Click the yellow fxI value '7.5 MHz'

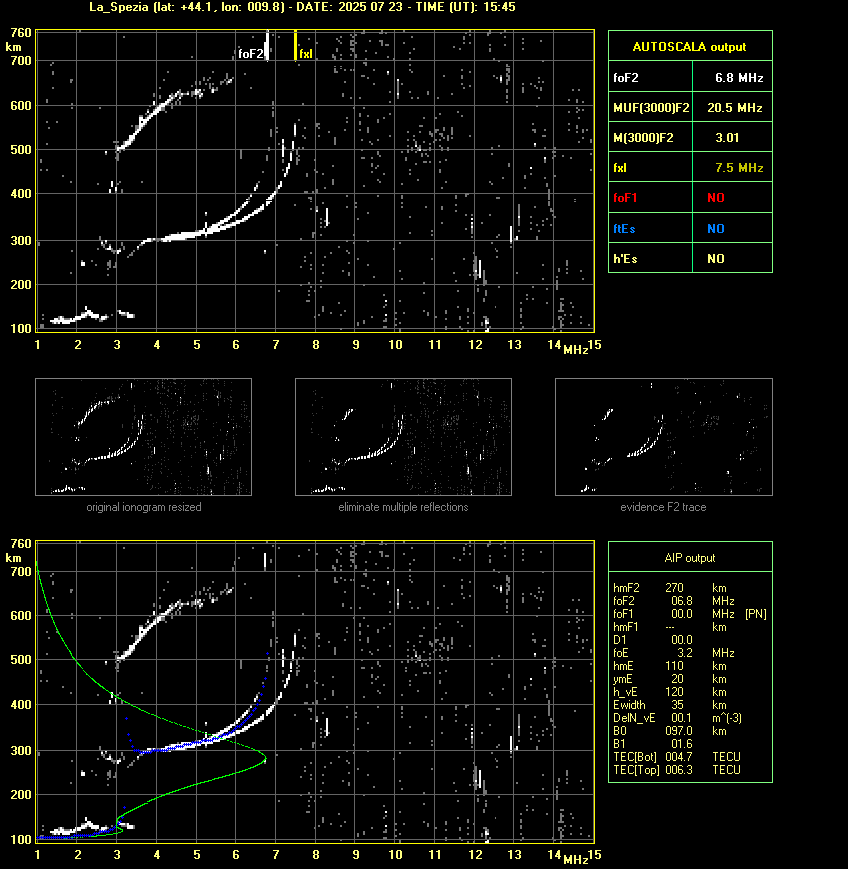click(x=739, y=168)
